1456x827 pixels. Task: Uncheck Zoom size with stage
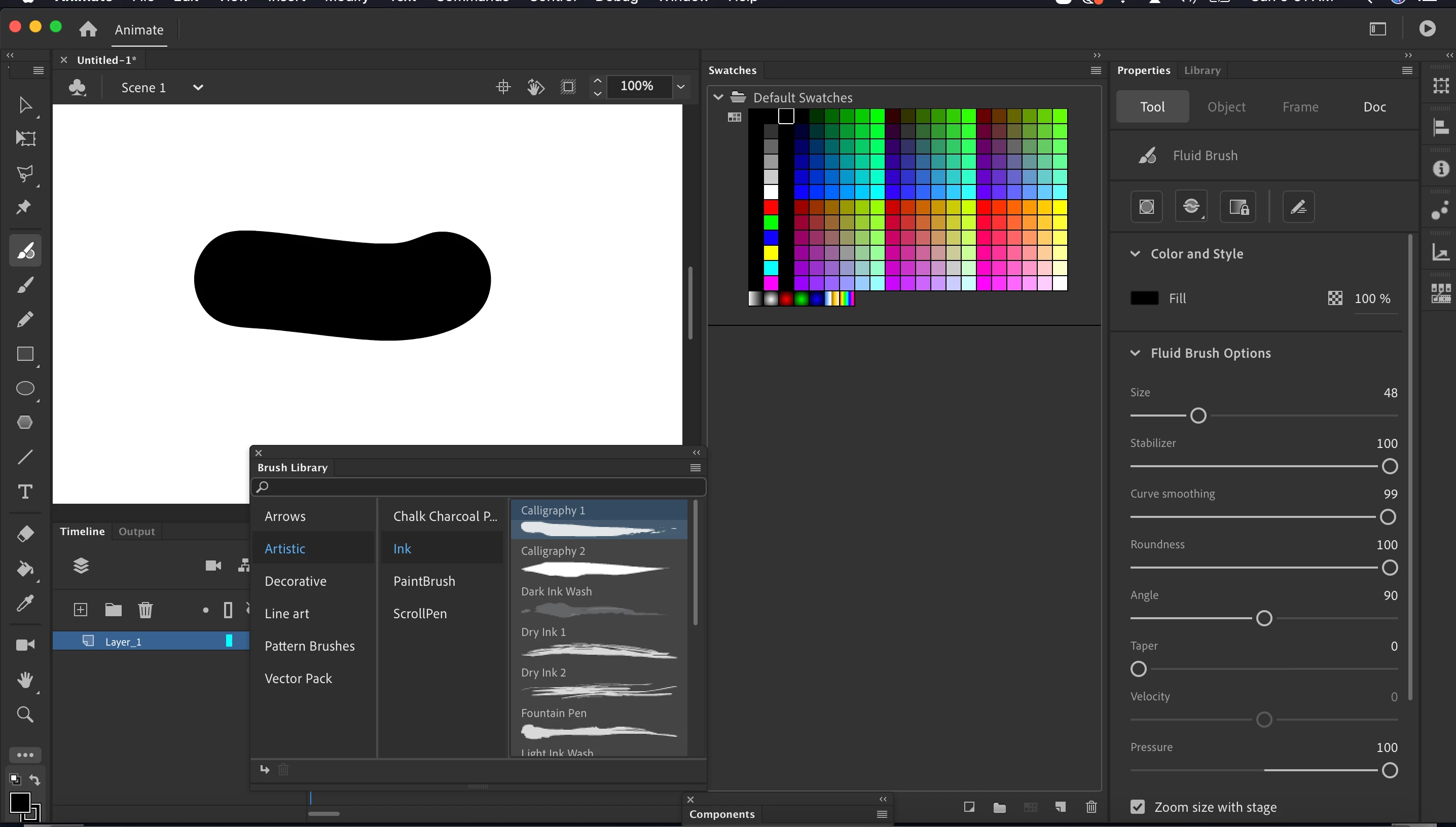[1137, 807]
